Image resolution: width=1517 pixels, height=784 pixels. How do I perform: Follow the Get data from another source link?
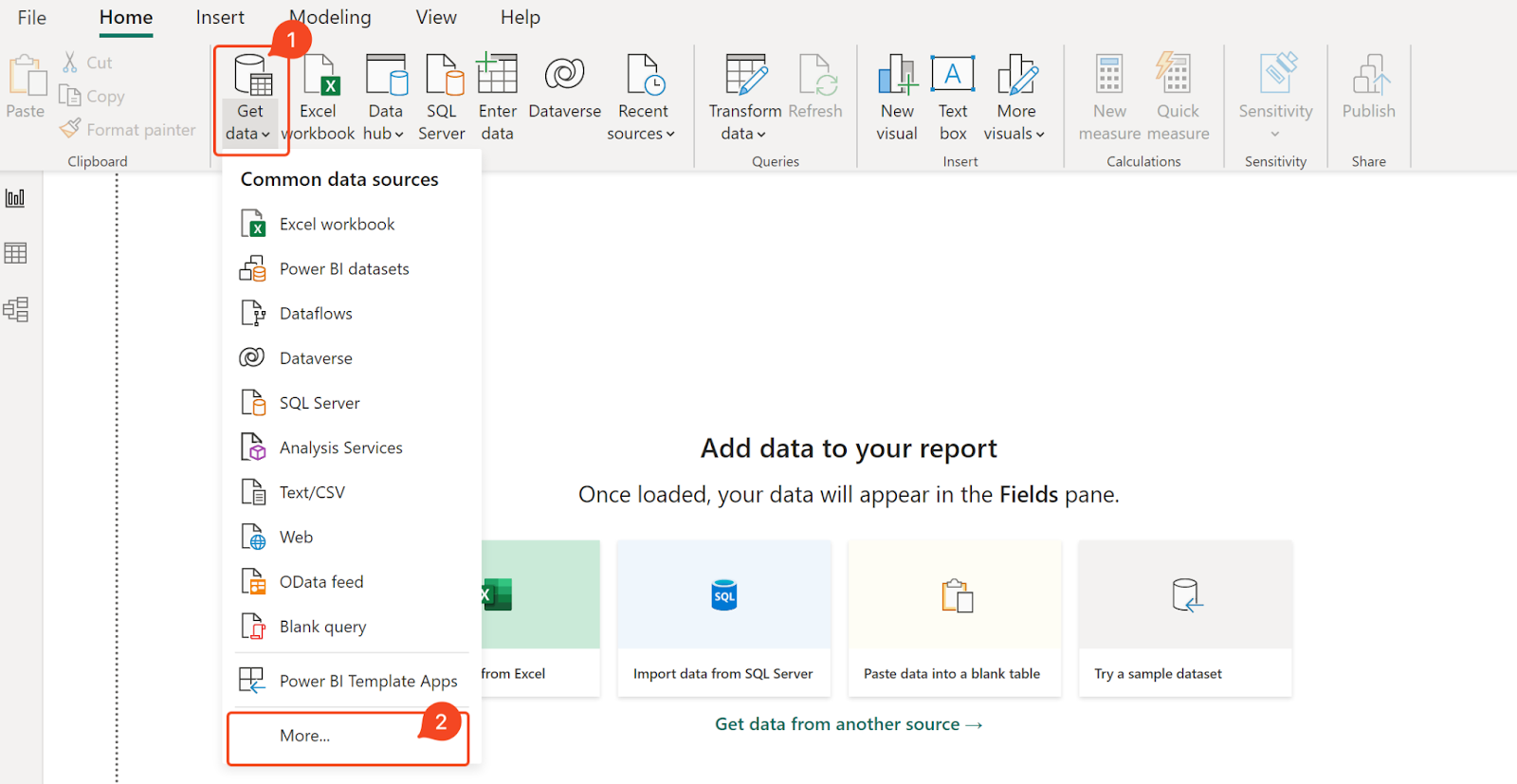pos(849,724)
